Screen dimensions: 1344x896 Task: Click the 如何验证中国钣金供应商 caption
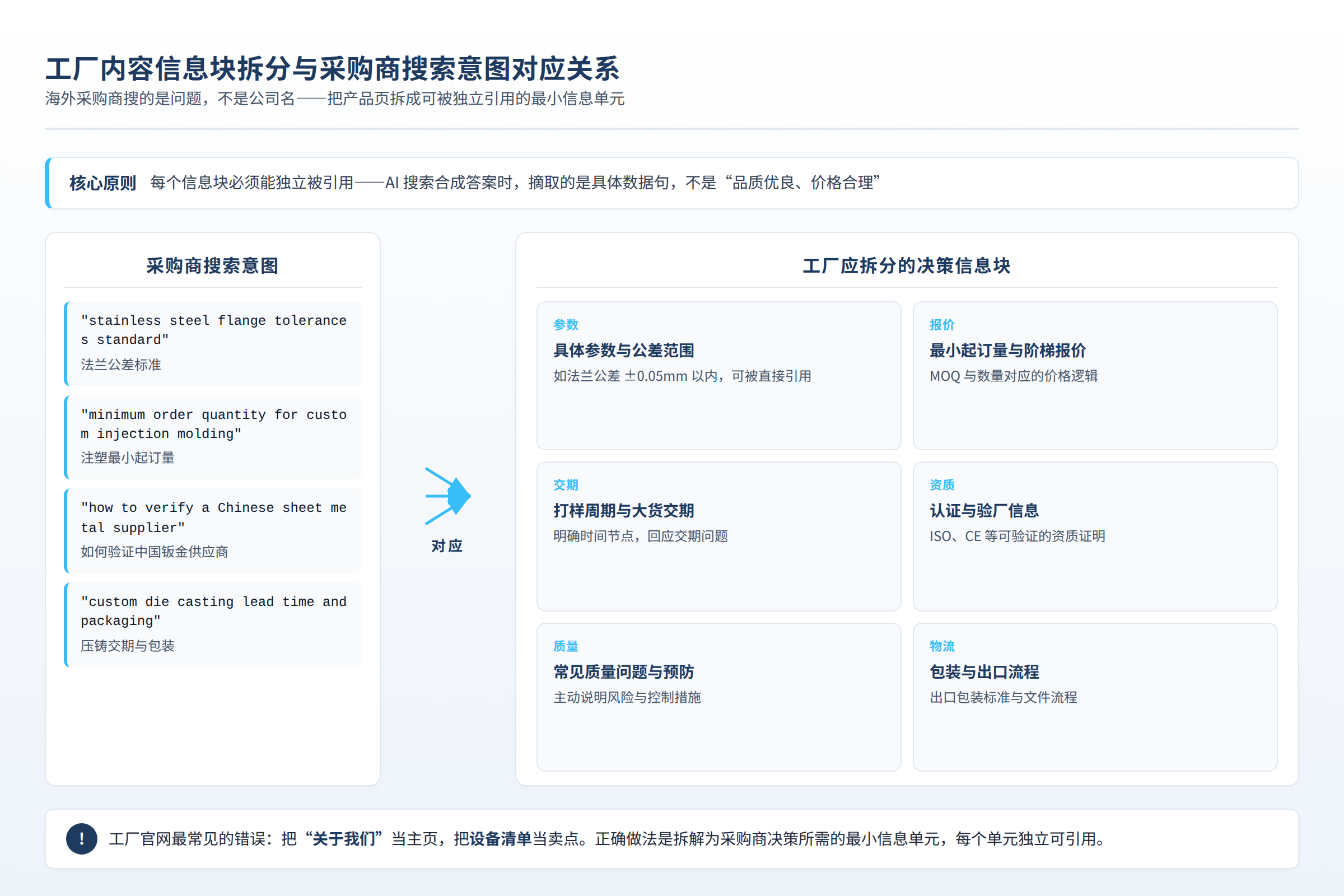155,552
